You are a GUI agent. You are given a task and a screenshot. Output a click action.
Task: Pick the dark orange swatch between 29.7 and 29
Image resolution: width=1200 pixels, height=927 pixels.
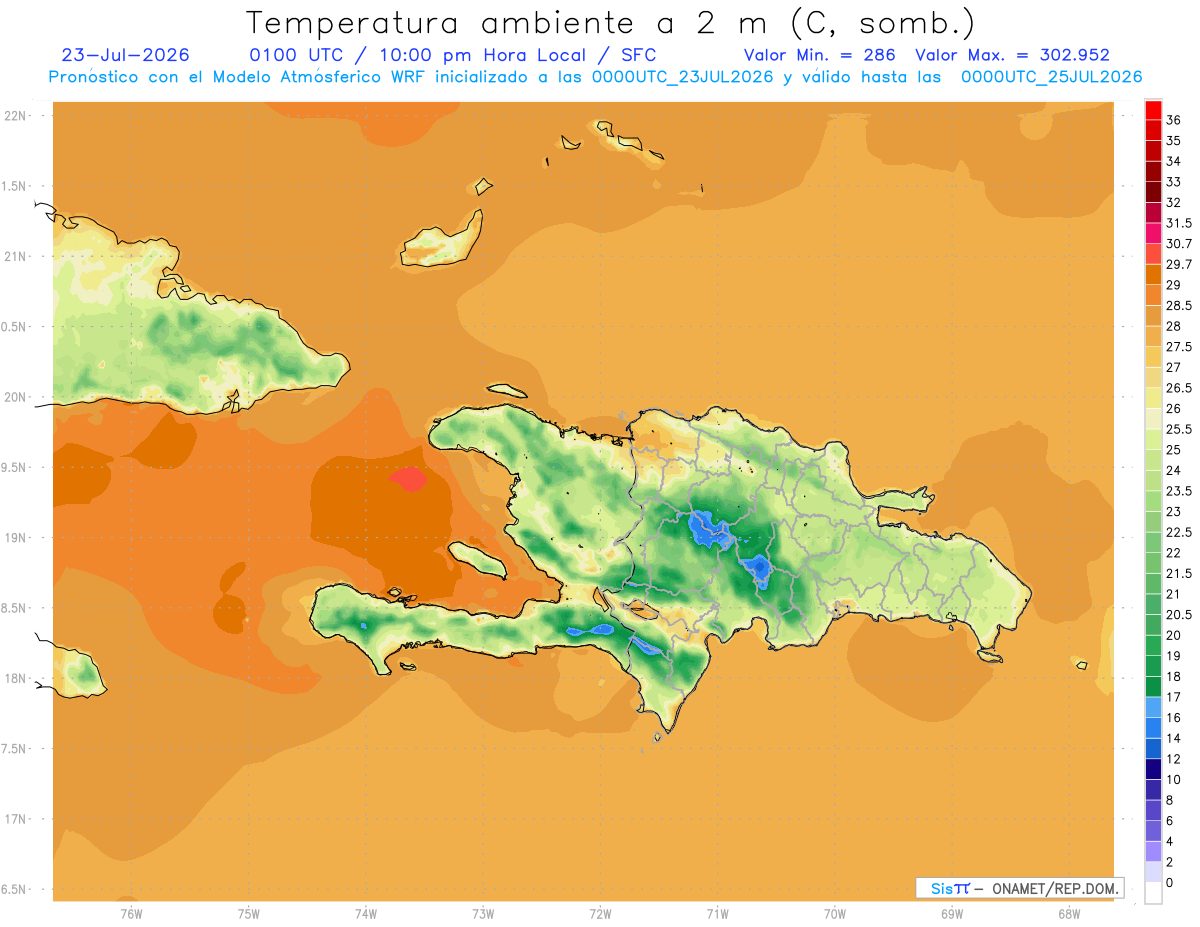tap(1153, 275)
